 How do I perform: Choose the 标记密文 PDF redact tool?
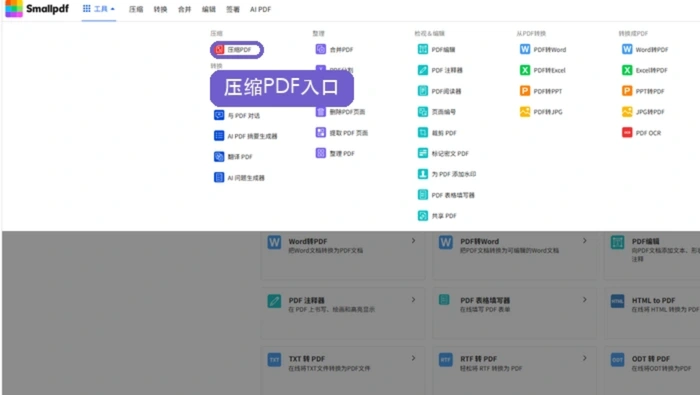coord(443,153)
